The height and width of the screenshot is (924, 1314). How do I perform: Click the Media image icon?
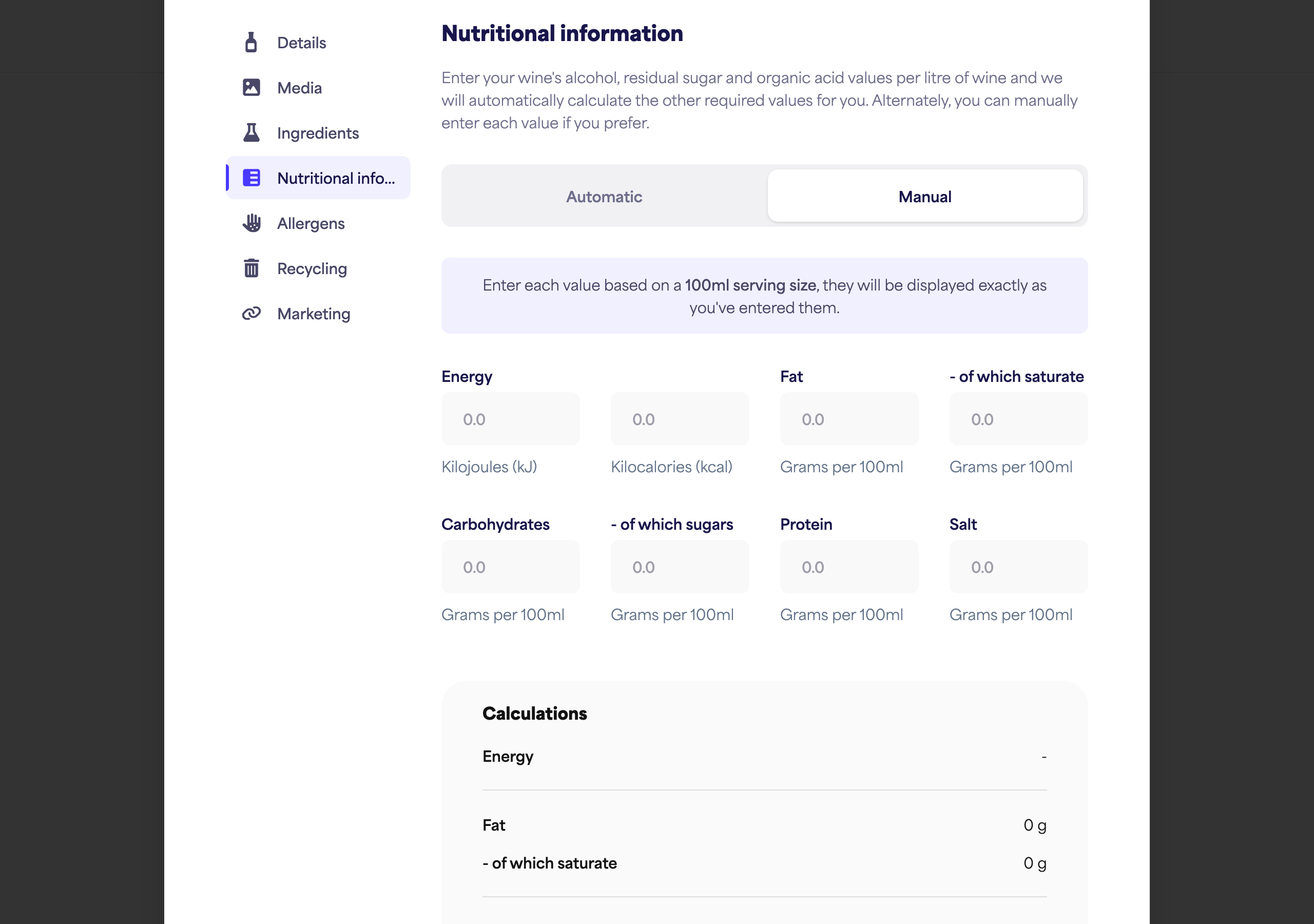(251, 88)
